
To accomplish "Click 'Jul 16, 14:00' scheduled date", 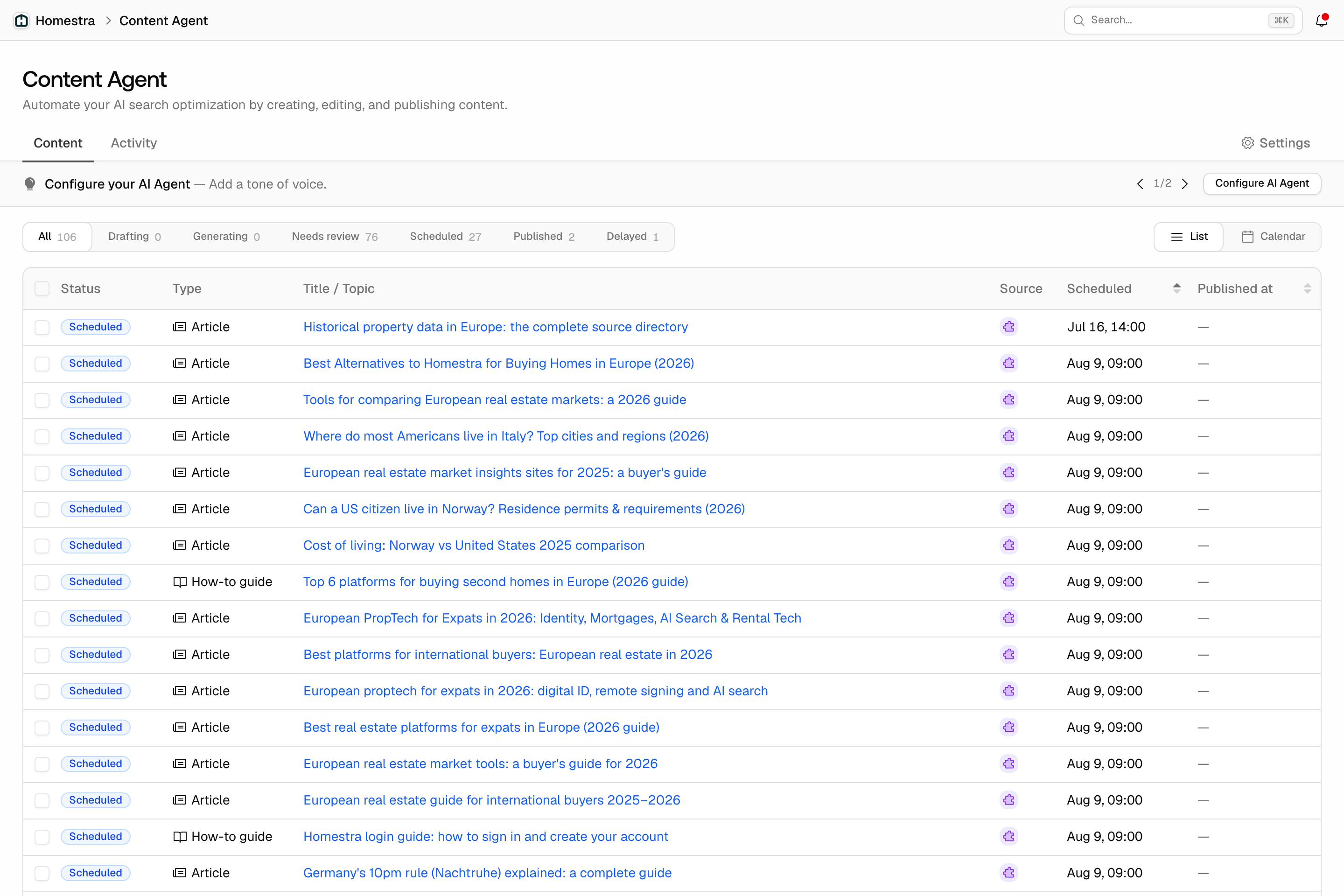I will click(x=1106, y=327).
